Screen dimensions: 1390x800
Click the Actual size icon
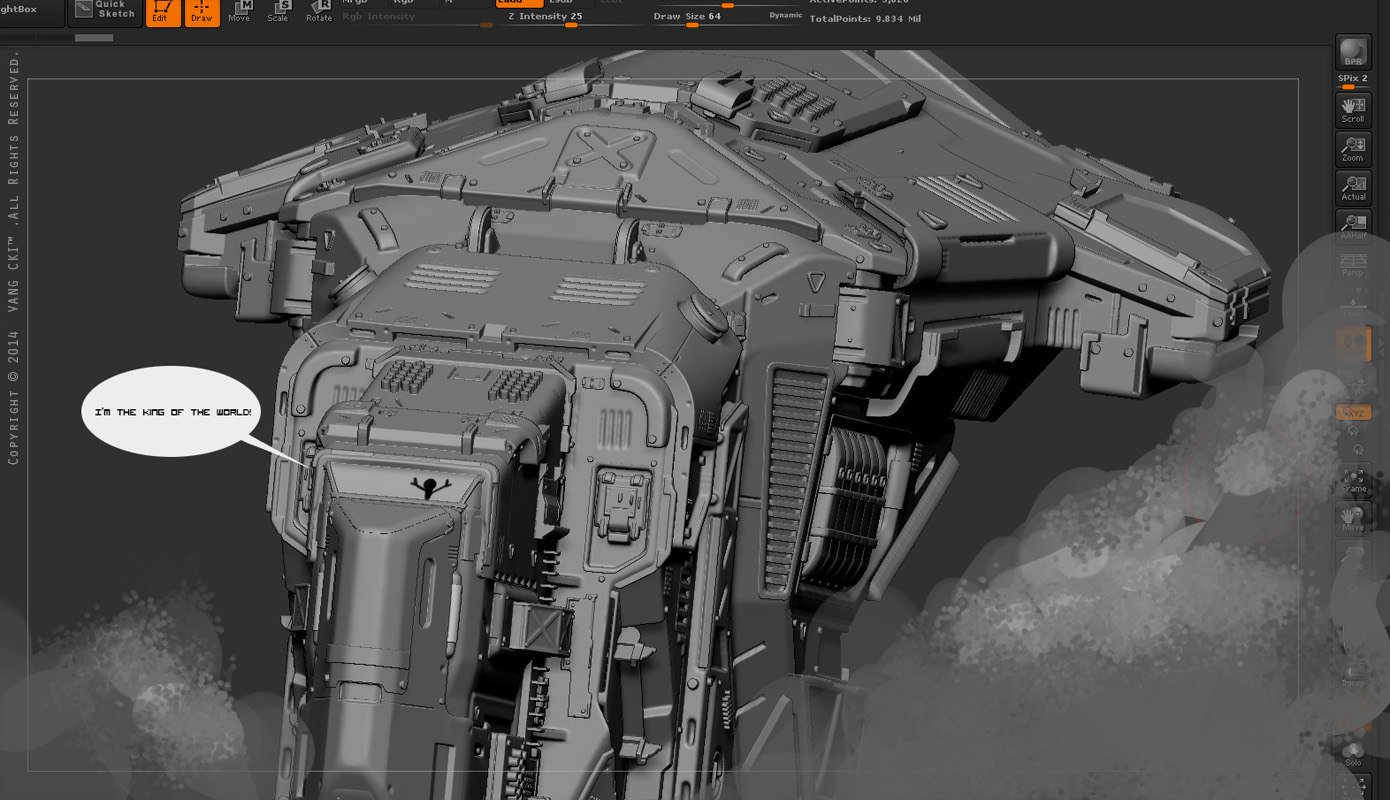pyautogui.click(x=1353, y=188)
